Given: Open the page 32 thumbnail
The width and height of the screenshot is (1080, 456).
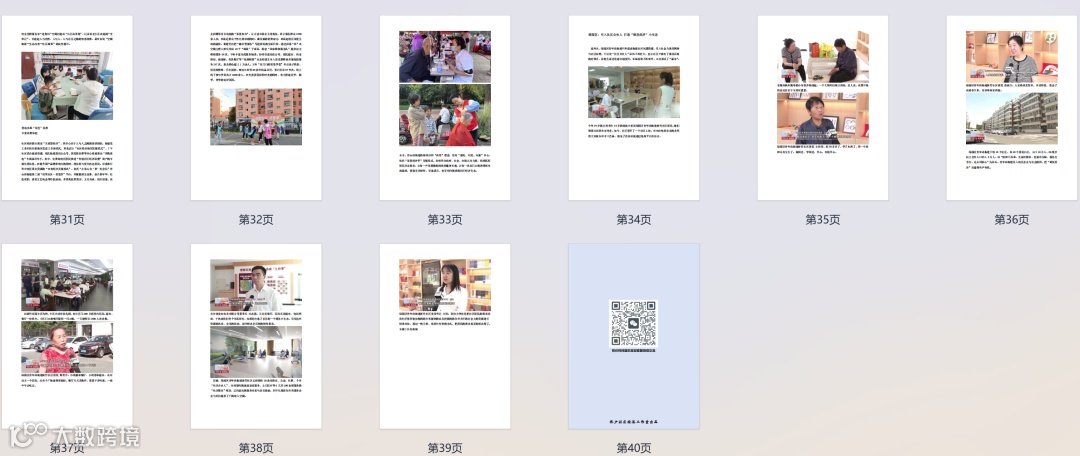Looking at the screenshot, I should [x=256, y=108].
